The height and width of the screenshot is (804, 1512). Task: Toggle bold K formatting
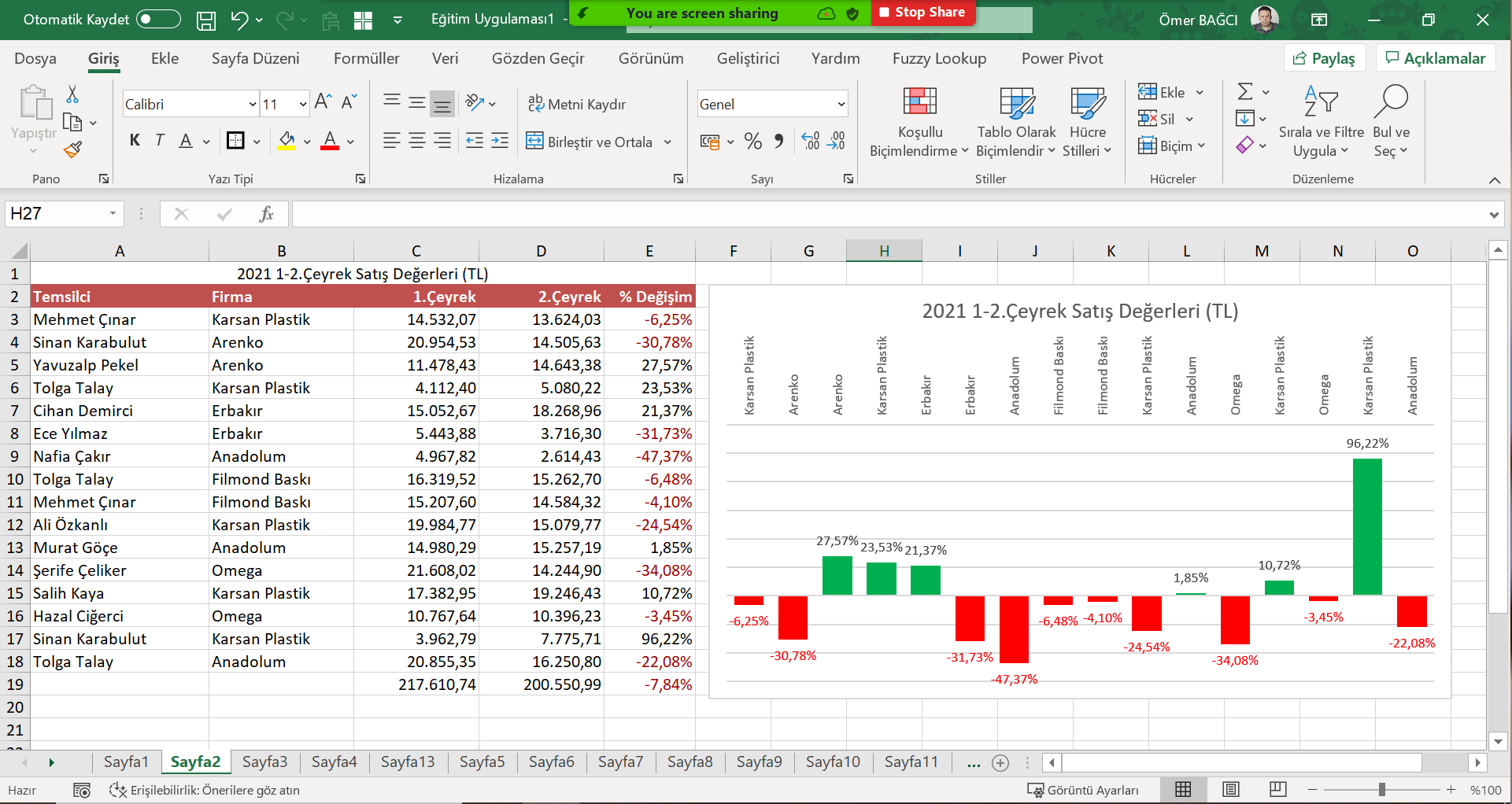coord(135,141)
